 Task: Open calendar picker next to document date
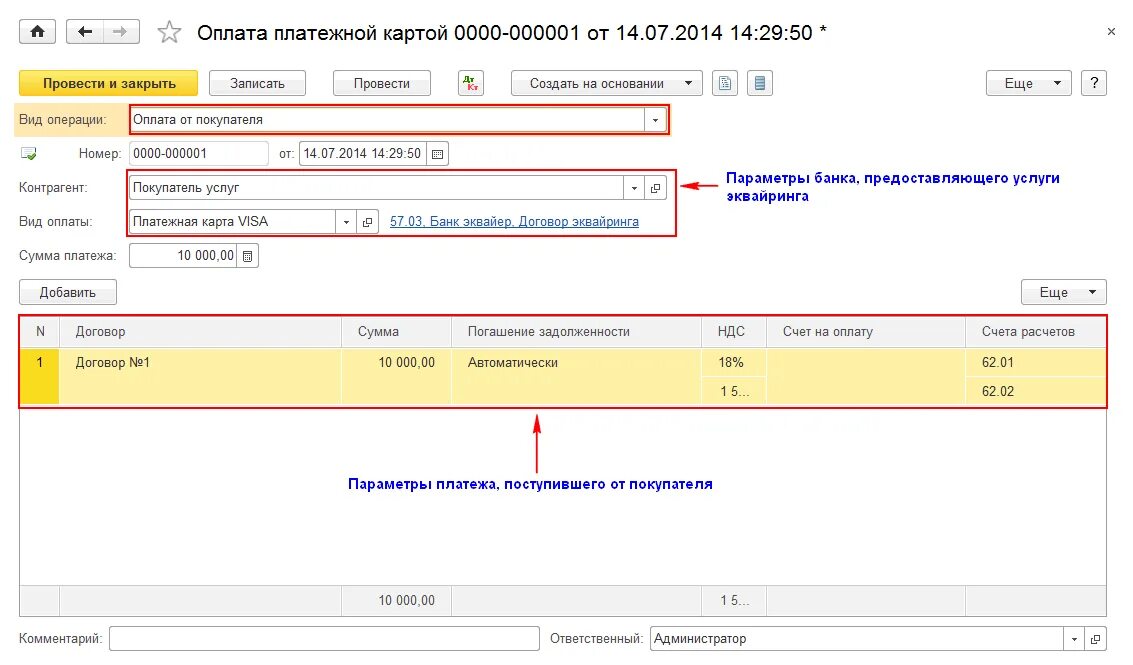pos(436,153)
